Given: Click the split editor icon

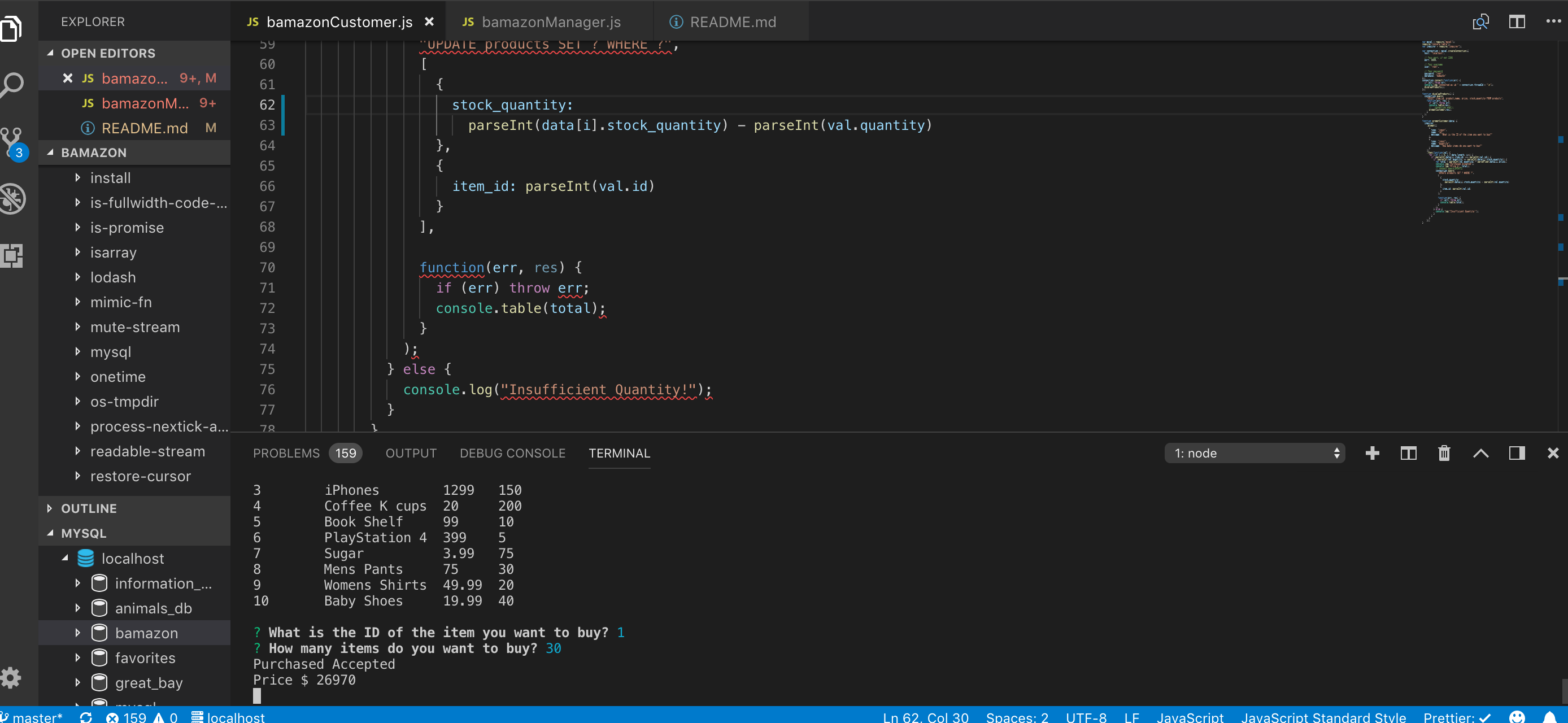Looking at the screenshot, I should pyautogui.click(x=1516, y=23).
